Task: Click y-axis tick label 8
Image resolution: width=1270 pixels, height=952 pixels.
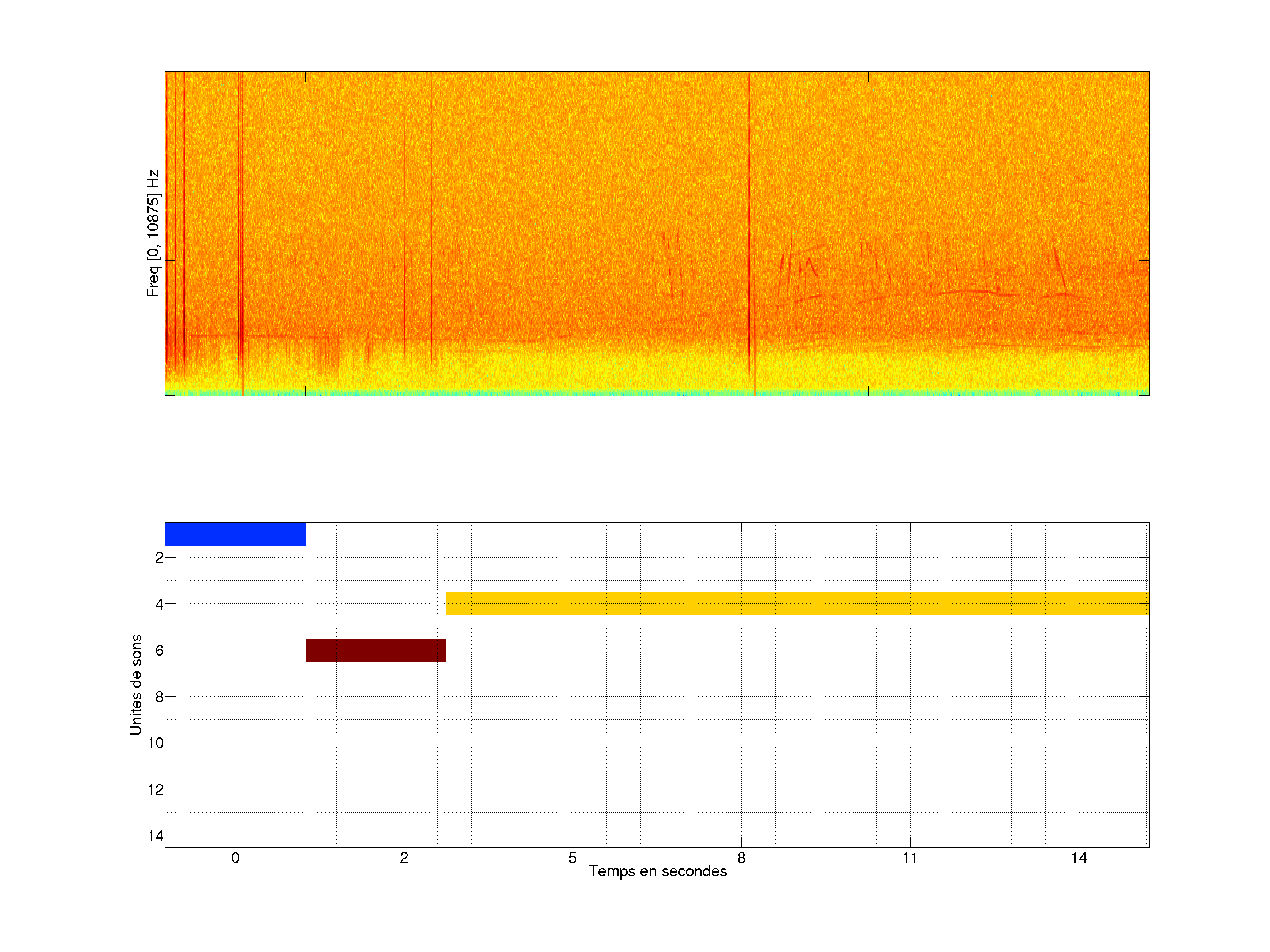Action: point(159,697)
